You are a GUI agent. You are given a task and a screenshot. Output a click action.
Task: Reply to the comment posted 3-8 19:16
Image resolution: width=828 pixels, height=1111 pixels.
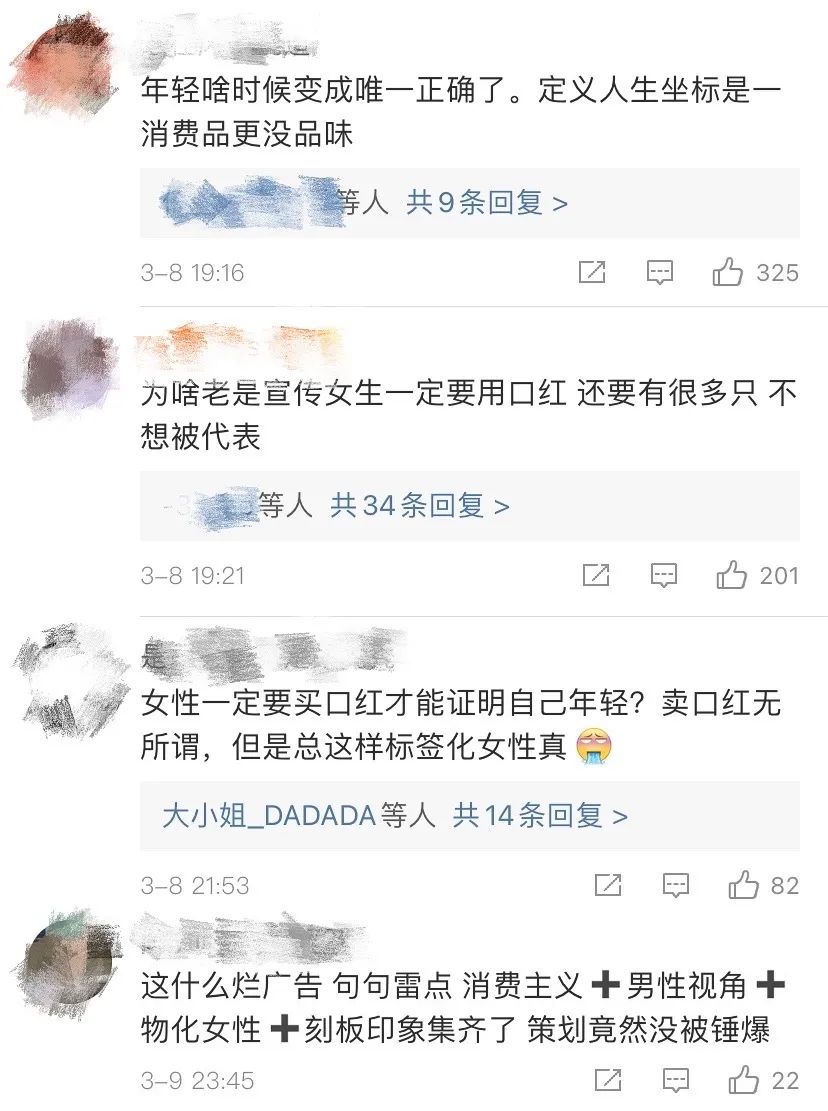[x=659, y=273]
